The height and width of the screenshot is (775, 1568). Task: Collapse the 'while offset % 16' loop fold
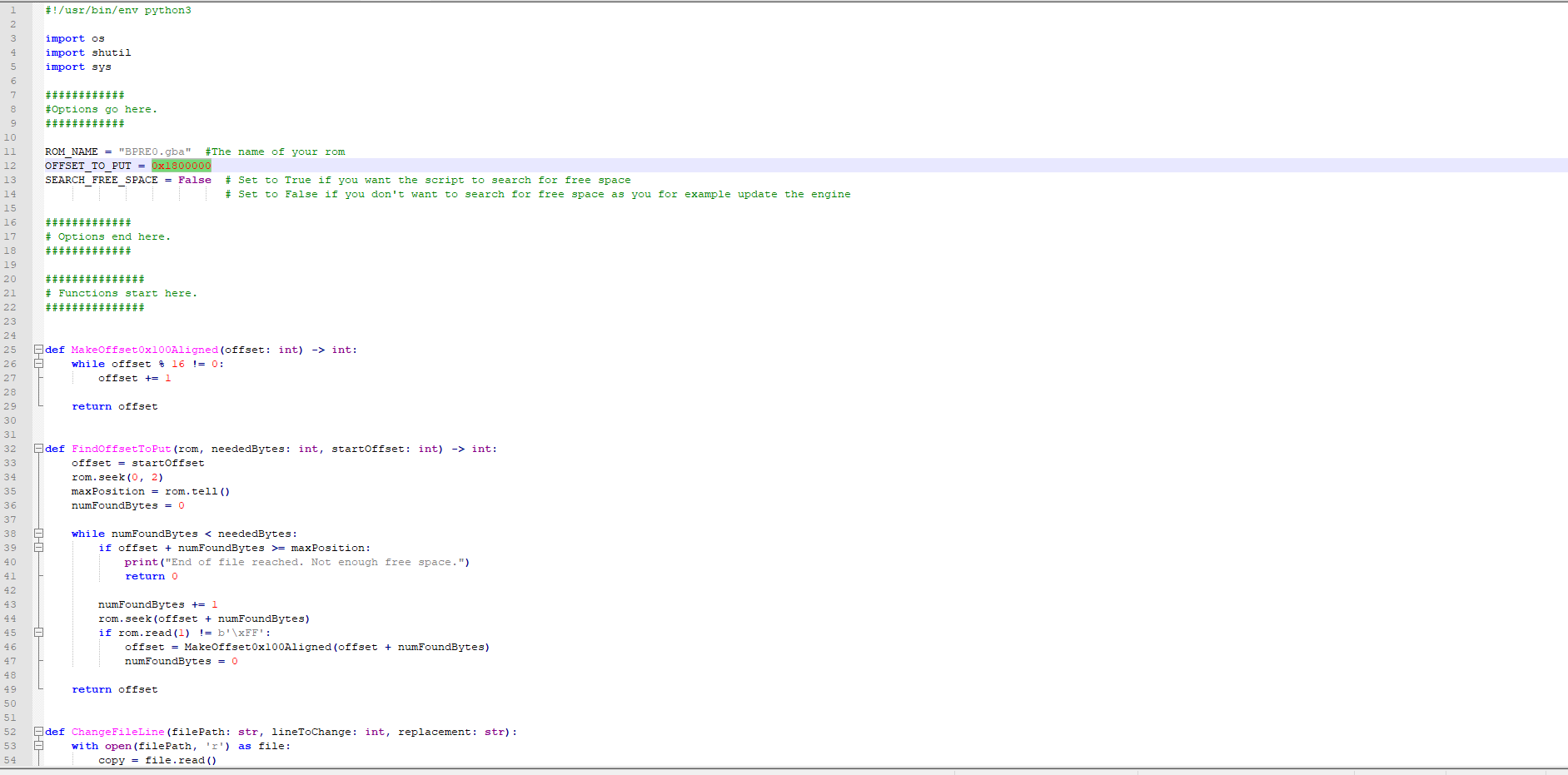coord(38,364)
